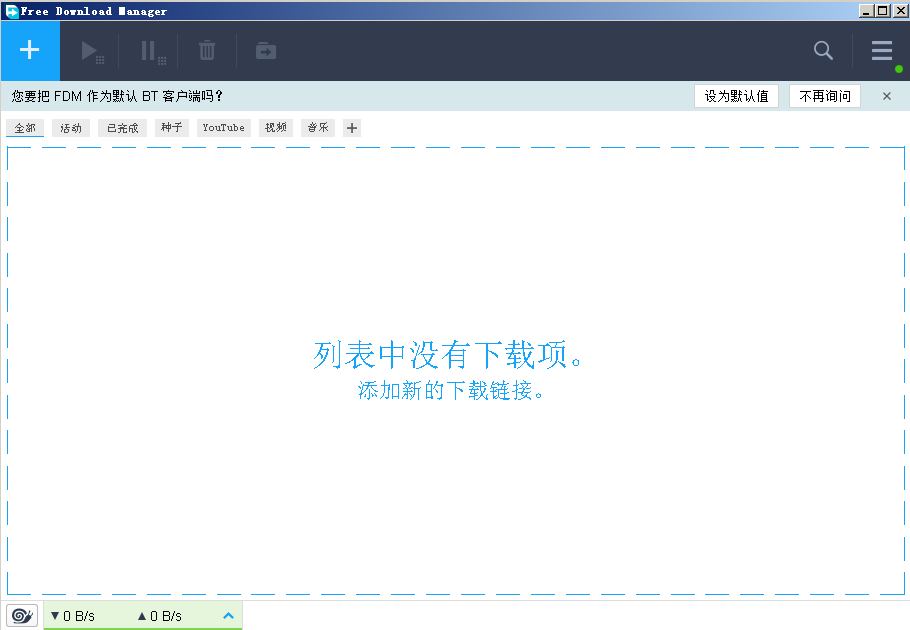Expand the speed graph with the chevron
The height and width of the screenshot is (630, 910).
click(x=228, y=615)
